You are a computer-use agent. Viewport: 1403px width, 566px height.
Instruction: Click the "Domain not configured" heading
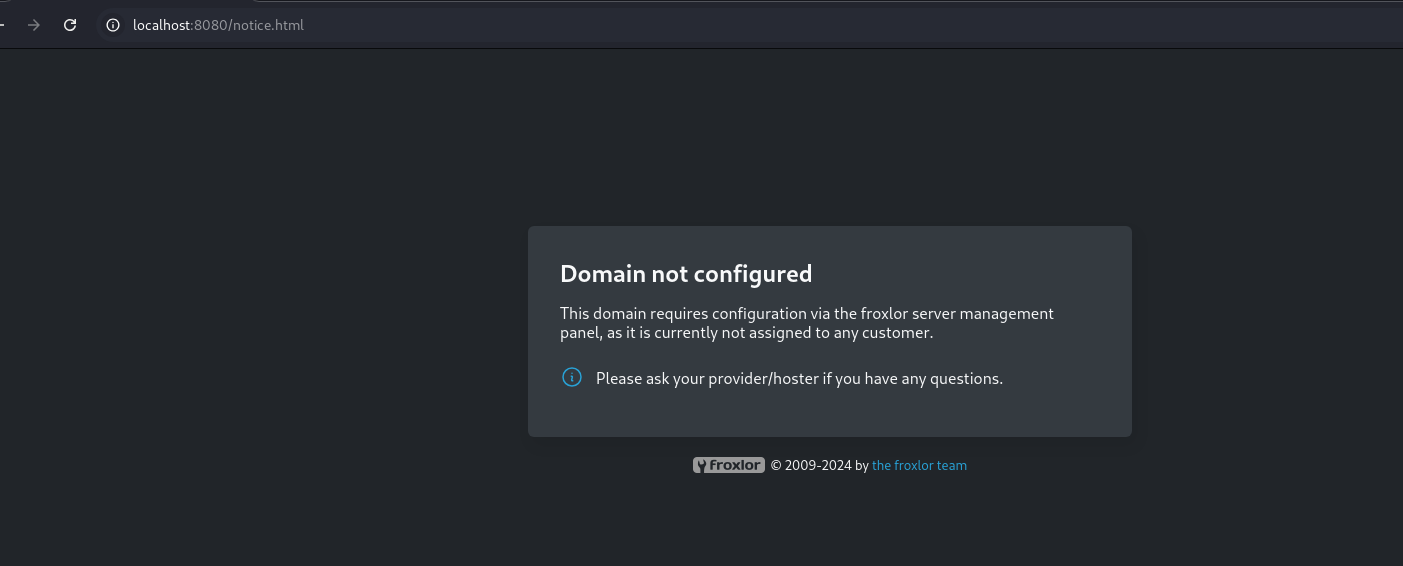point(686,273)
